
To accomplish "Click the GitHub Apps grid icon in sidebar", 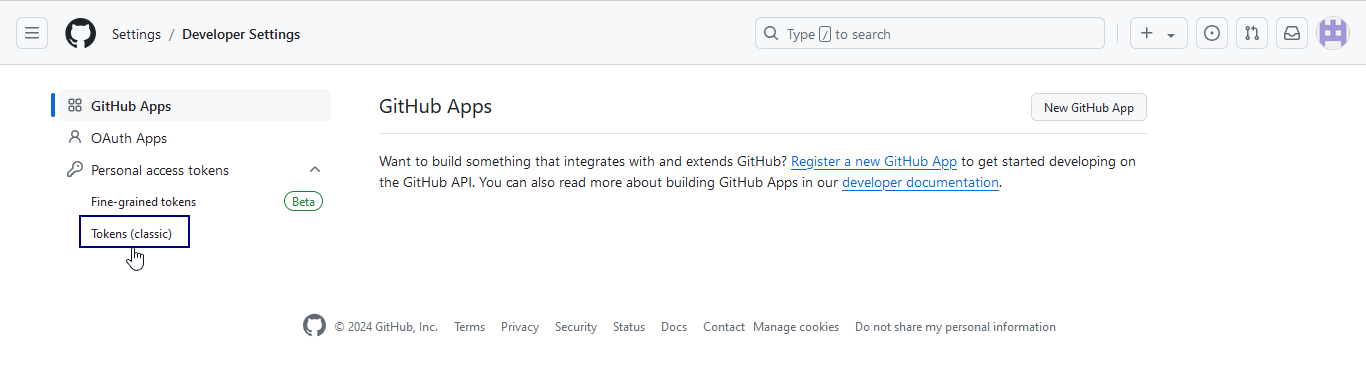I will (x=75, y=105).
